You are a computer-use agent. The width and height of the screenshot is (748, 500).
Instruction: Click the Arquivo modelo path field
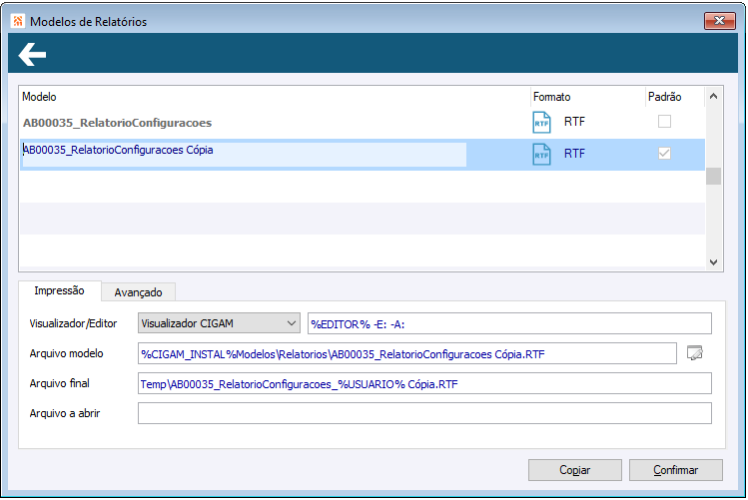408,353
